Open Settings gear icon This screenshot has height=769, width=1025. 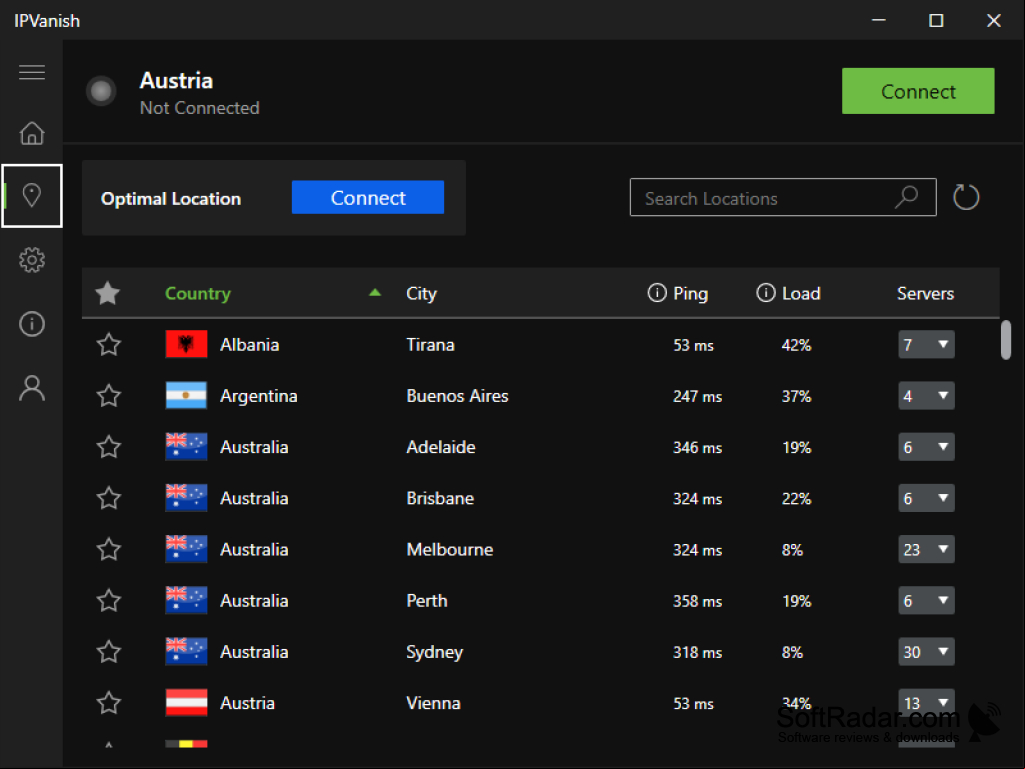point(31,260)
